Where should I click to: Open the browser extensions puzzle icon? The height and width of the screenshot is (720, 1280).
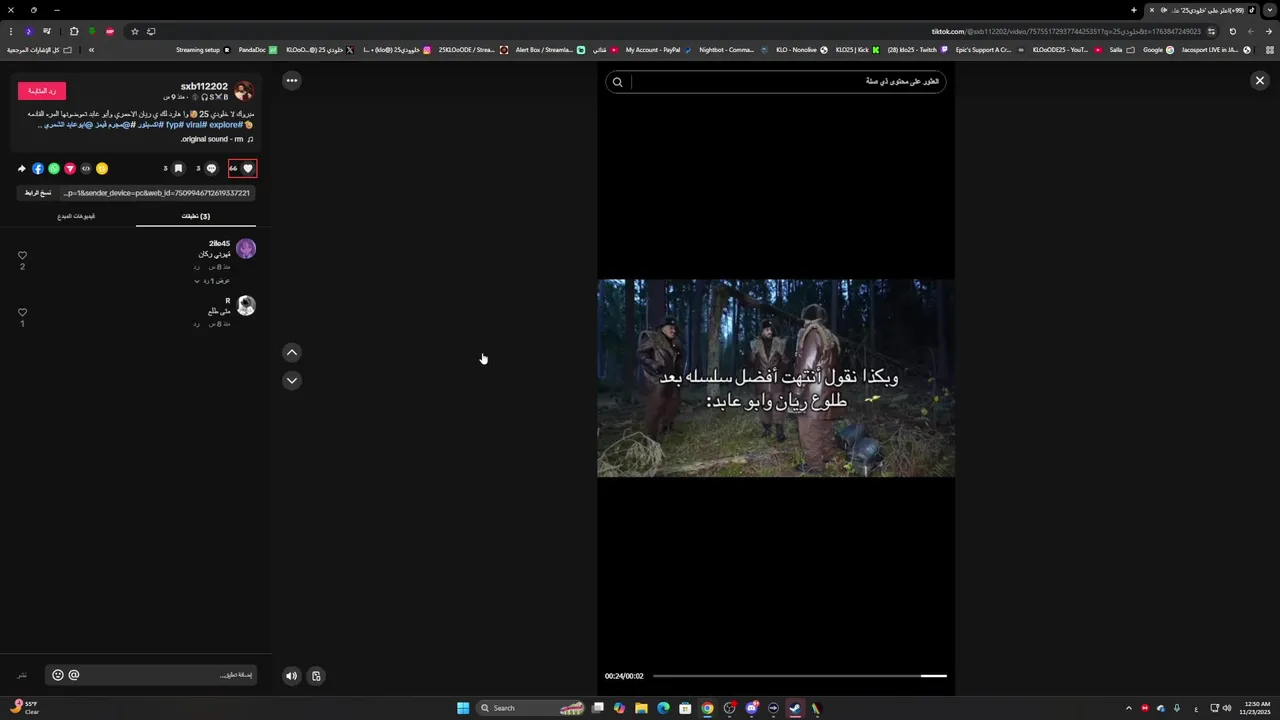[x=74, y=31]
